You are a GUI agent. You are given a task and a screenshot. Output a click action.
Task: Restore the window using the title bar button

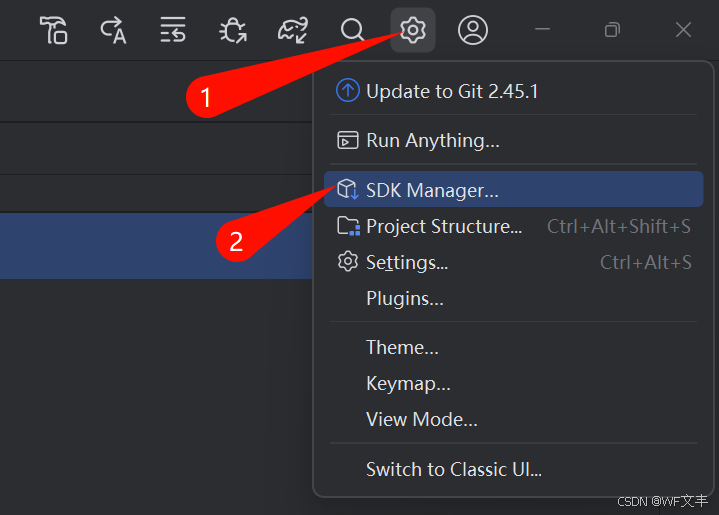tap(613, 30)
